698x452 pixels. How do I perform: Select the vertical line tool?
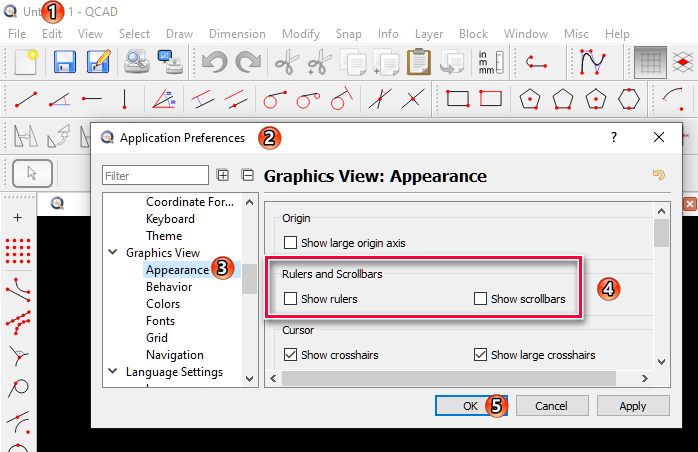pyautogui.click(x=125, y=99)
